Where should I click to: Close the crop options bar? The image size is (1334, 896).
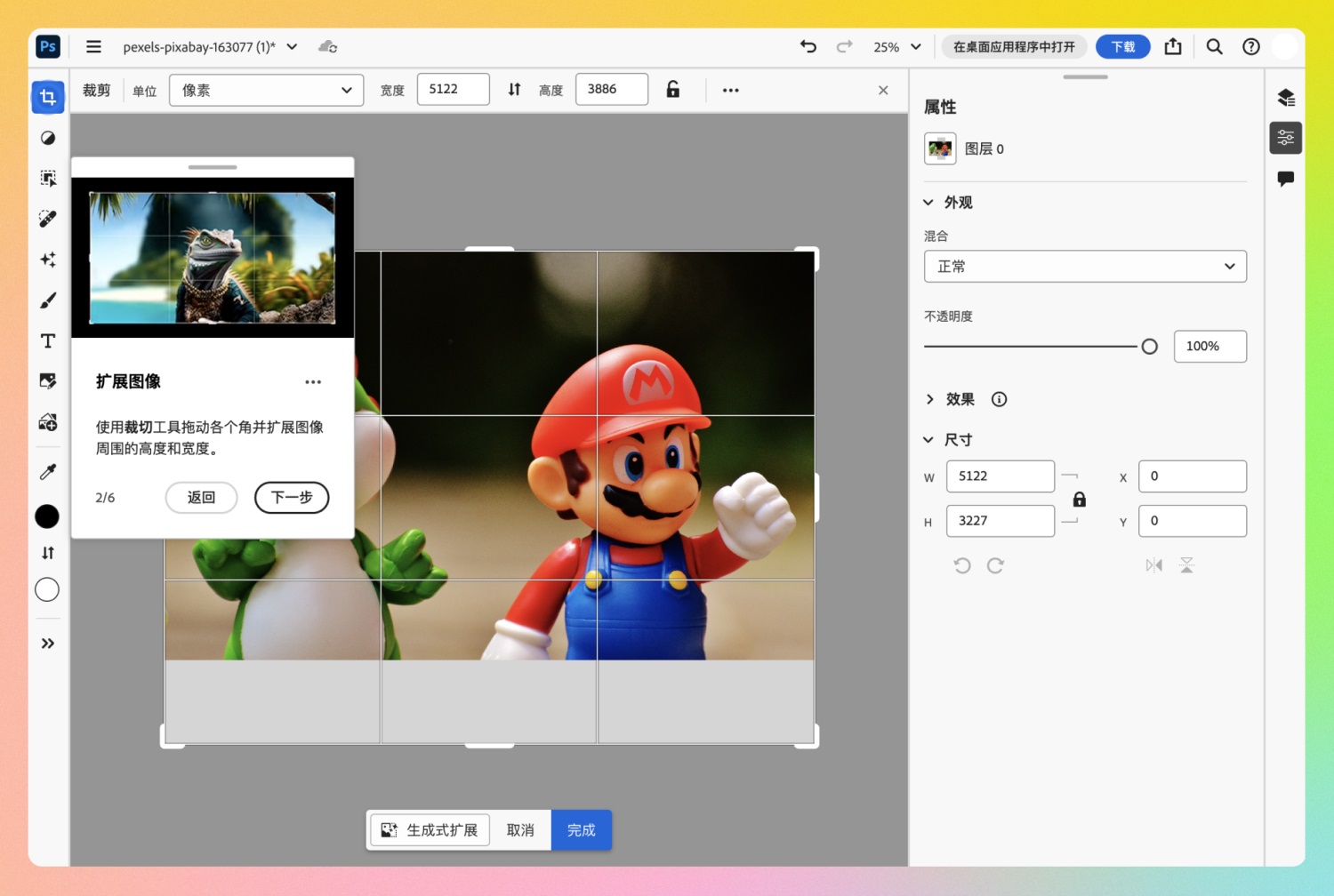point(883,90)
